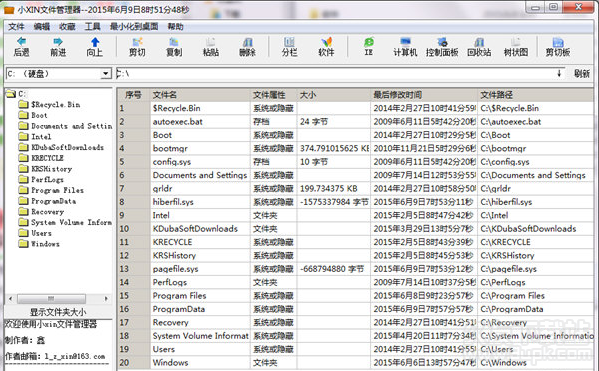Select $Recycle.Bin folder in the tree
Screen dimensions: 599x371
coord(55,104)
